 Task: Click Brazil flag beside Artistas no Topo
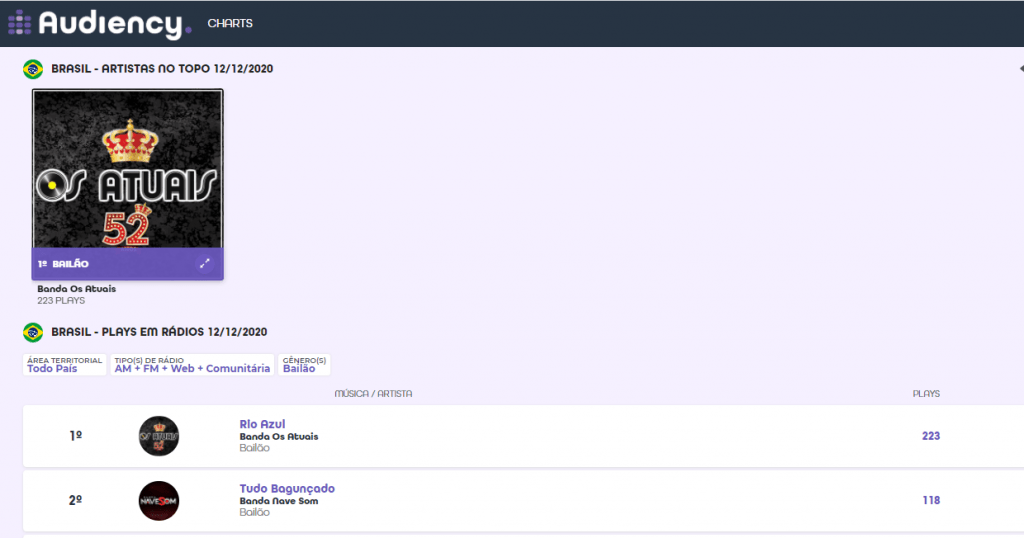pyautogui.click(x=33, y=69)
